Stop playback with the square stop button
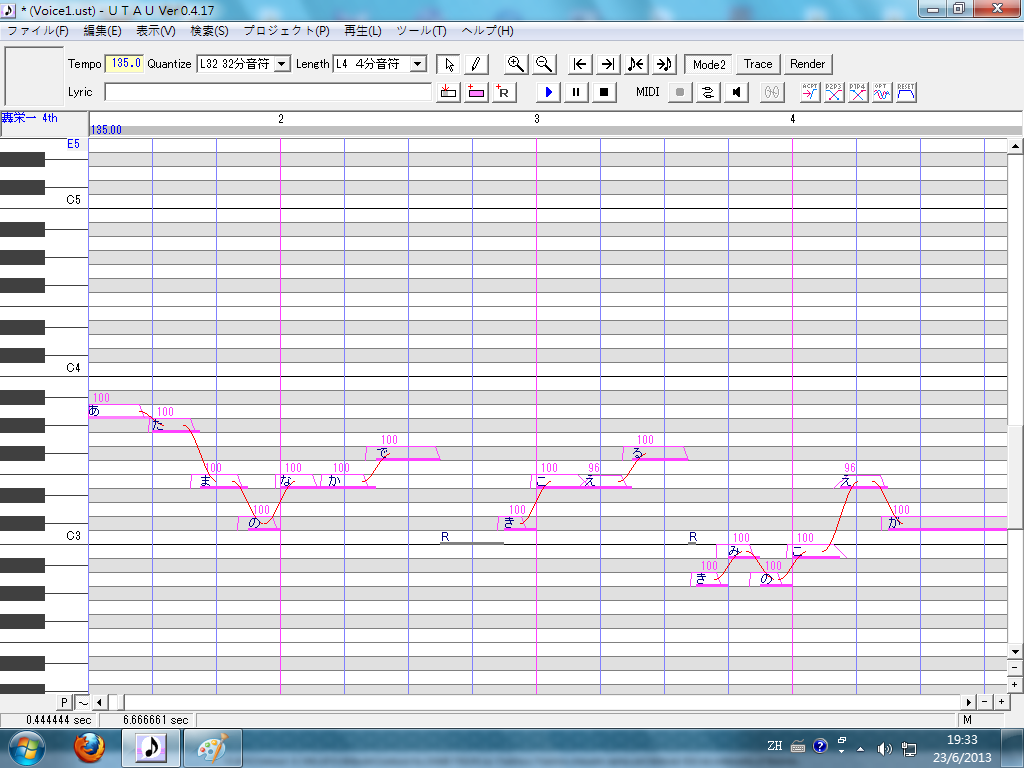Screen dimensions: 1024x768 [604, 92]
